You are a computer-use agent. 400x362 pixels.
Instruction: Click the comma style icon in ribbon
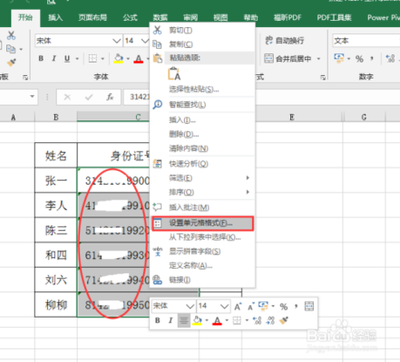pyautogui.click(x=372, y=59)
